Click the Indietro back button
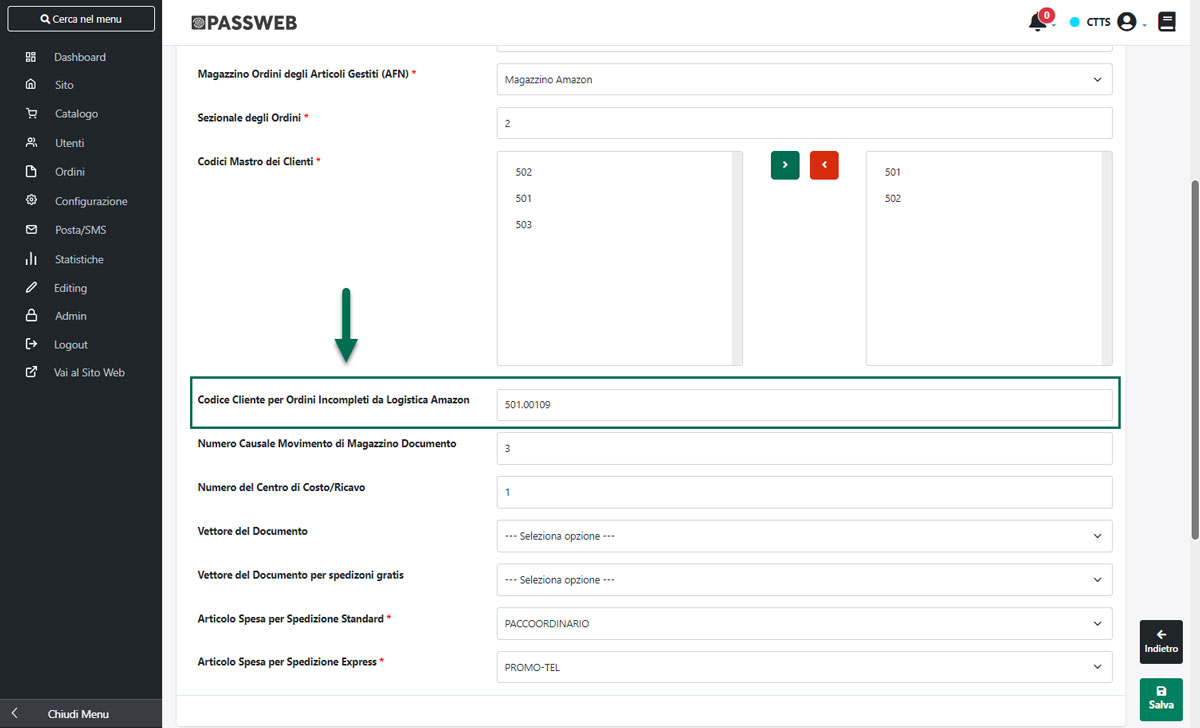1200x728 pixels. (x=1161, y=642)
